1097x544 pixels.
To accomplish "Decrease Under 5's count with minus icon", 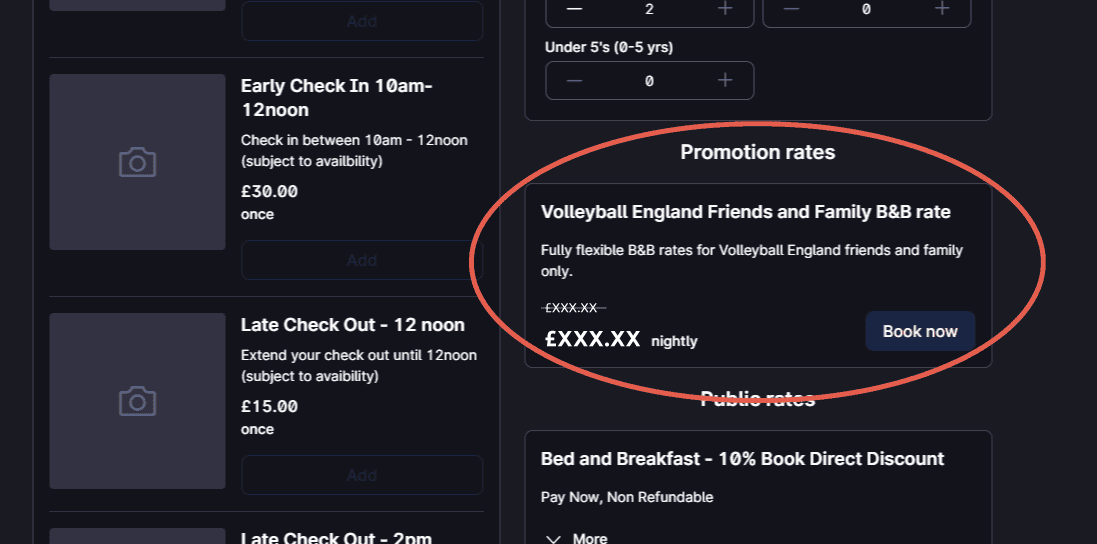I will click(574, 81).
